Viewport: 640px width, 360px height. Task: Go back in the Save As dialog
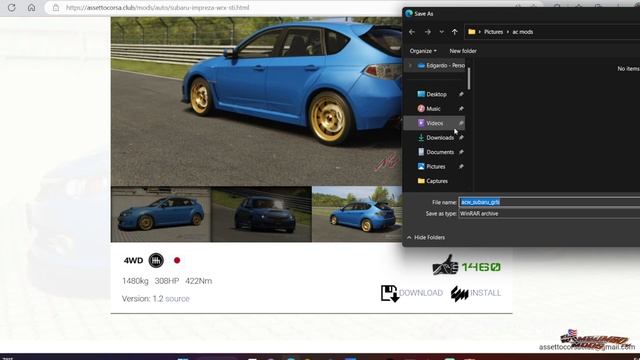point(412,32)
